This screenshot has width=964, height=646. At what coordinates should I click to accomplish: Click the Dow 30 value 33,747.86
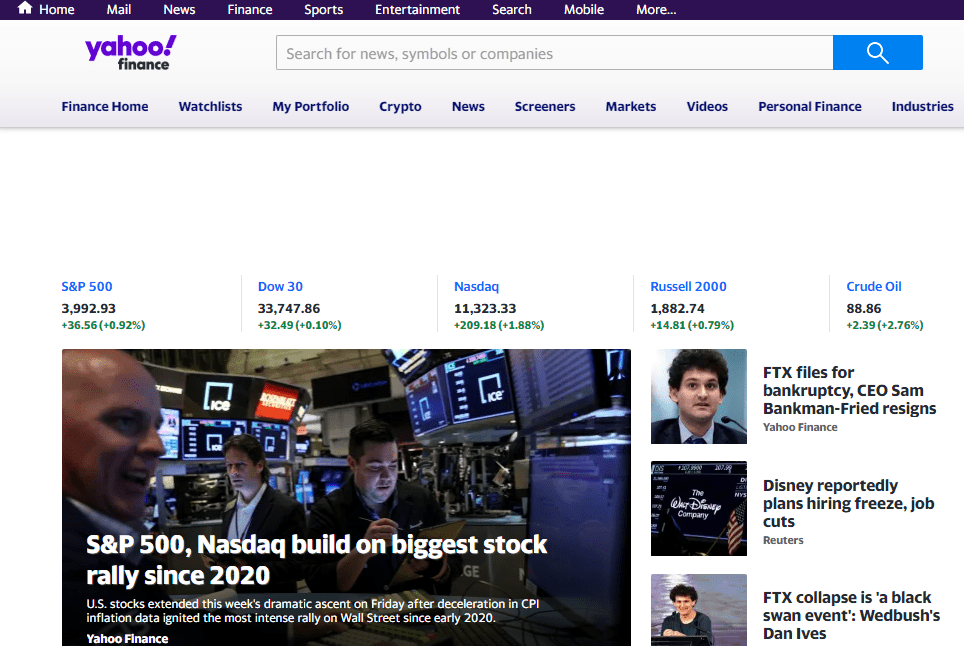pos(289,309)
